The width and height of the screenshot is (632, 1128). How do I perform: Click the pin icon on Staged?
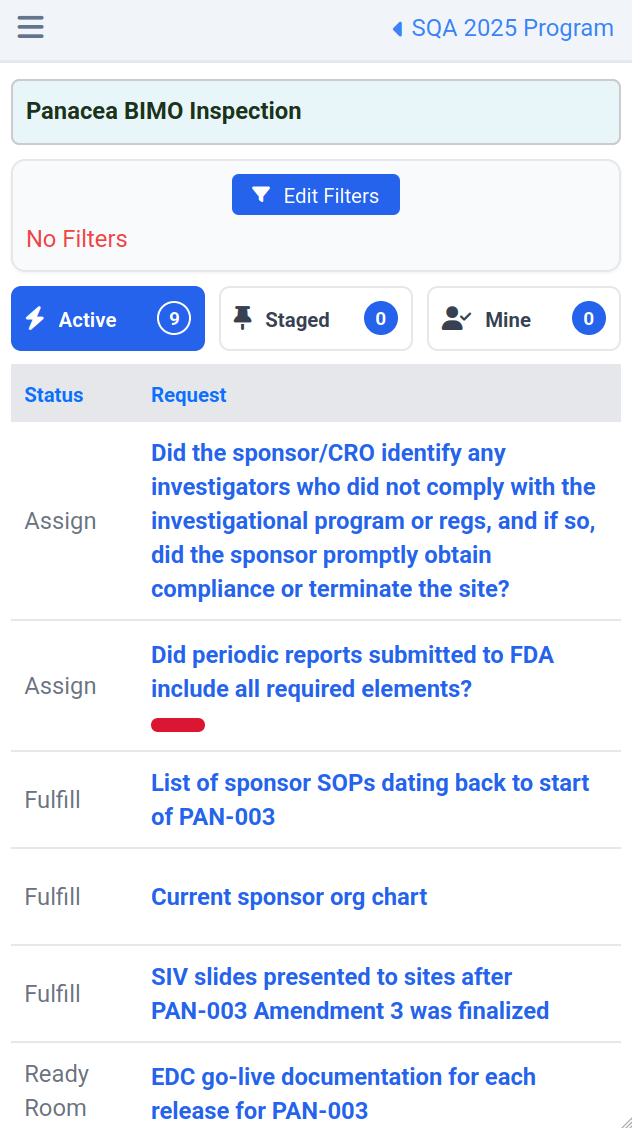(x=242, y=318)
